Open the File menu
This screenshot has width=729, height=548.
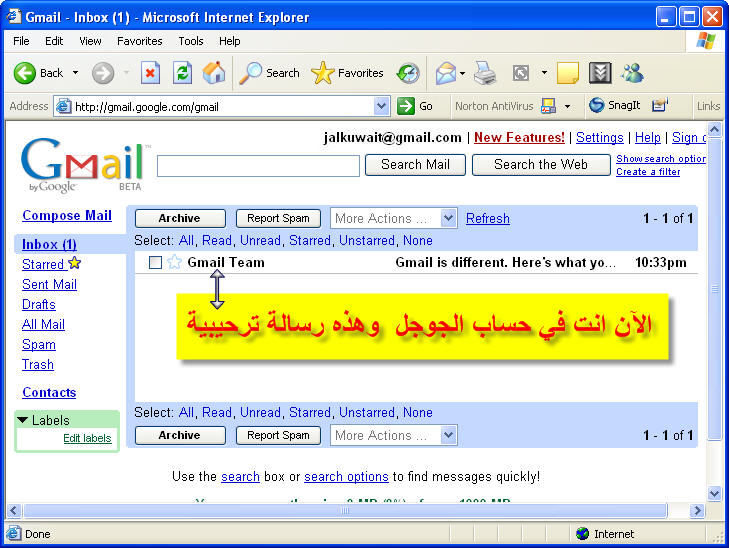point(21,41)
